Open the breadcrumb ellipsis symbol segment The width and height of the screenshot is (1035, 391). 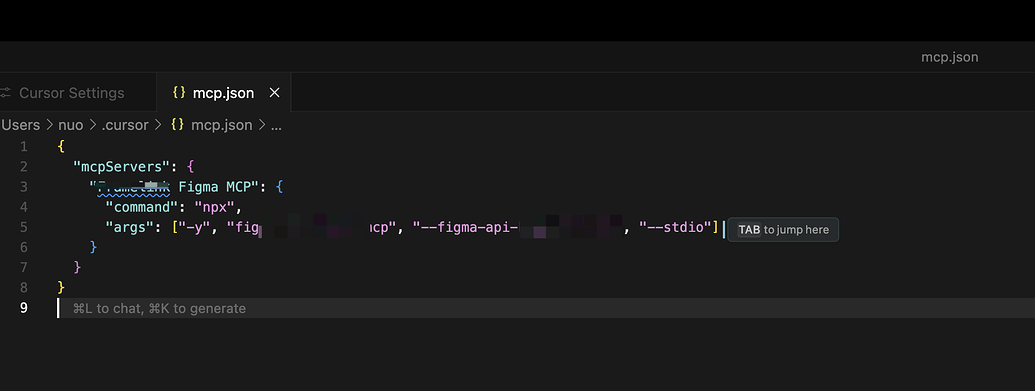pos(276,125)
